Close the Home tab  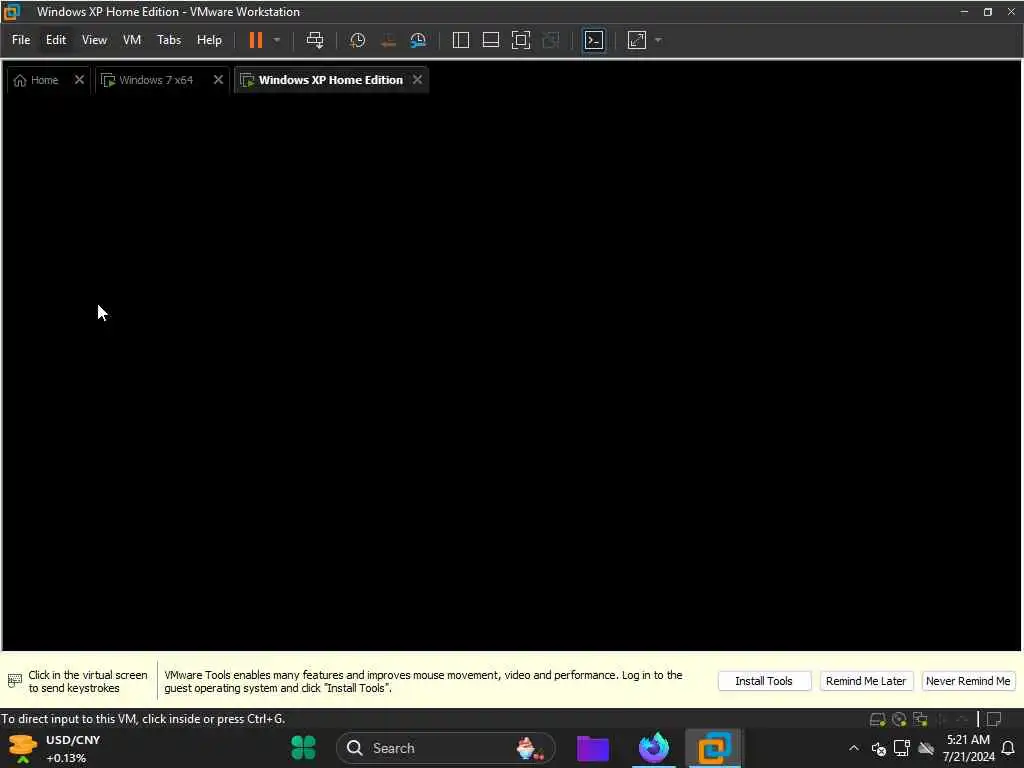[79, 80]
